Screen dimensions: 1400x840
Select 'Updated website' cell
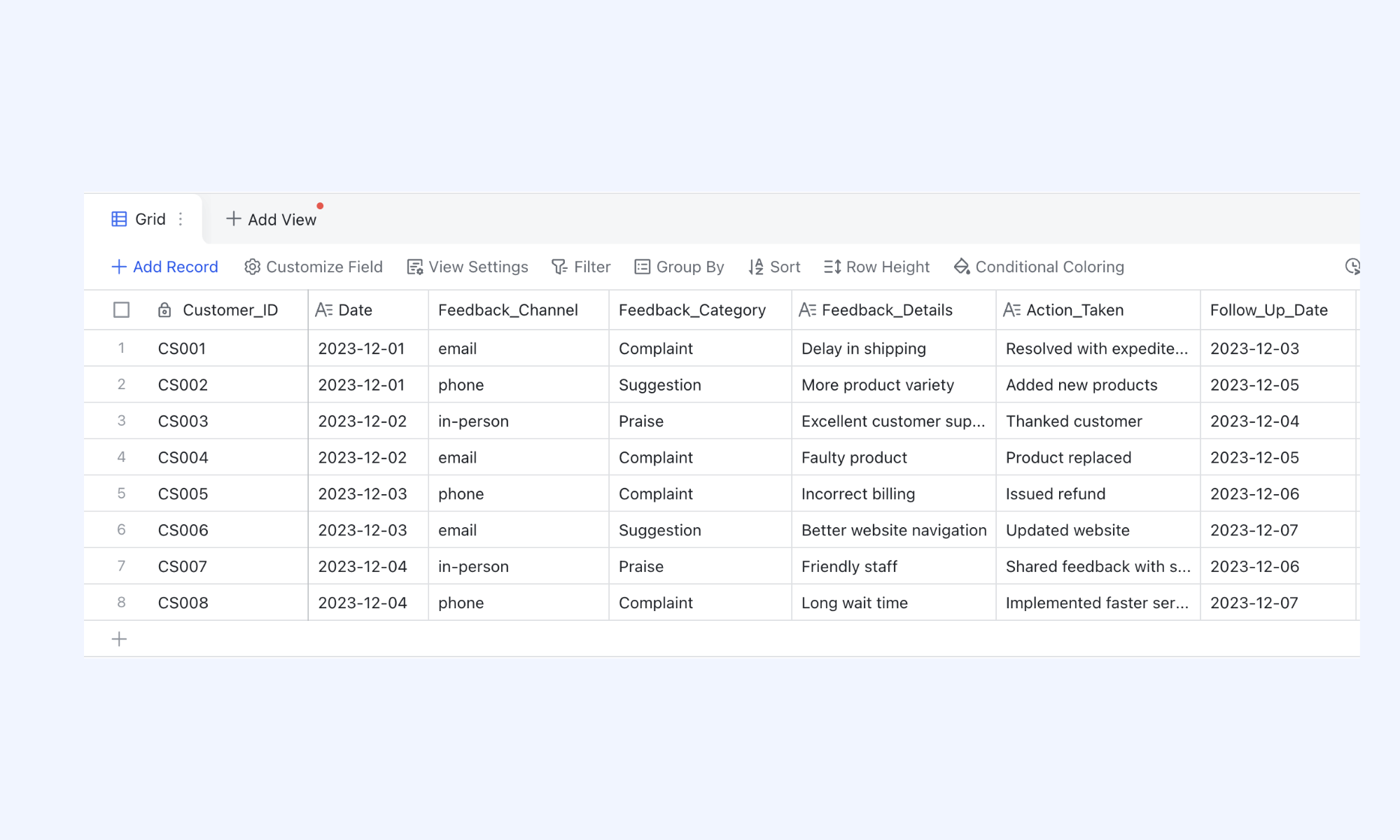[1098, 530]
